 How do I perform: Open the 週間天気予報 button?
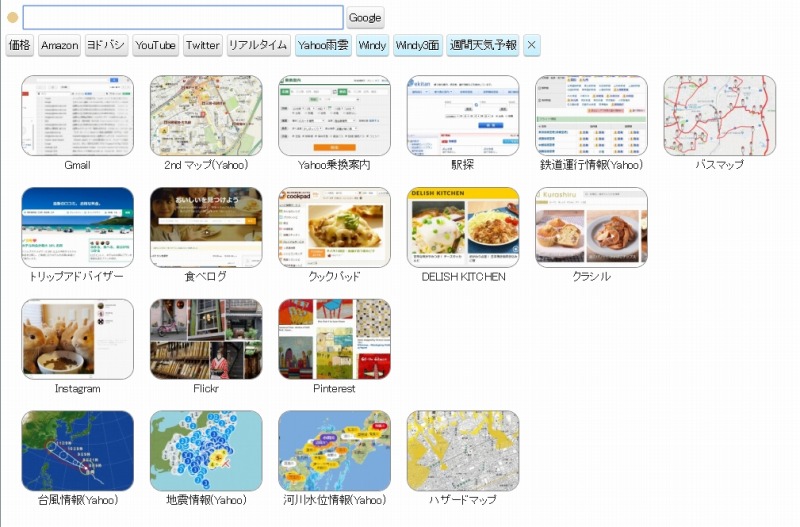(483, 45)
